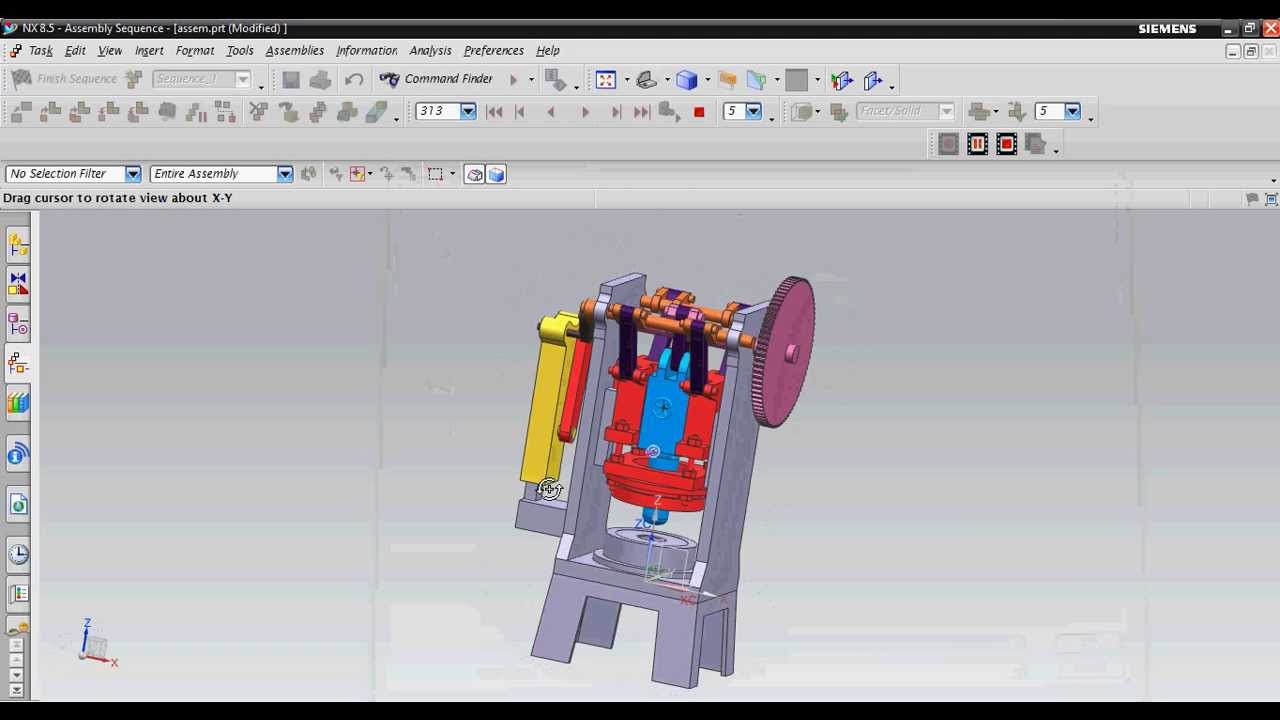Open the Format menu

(x=195, y=51)
